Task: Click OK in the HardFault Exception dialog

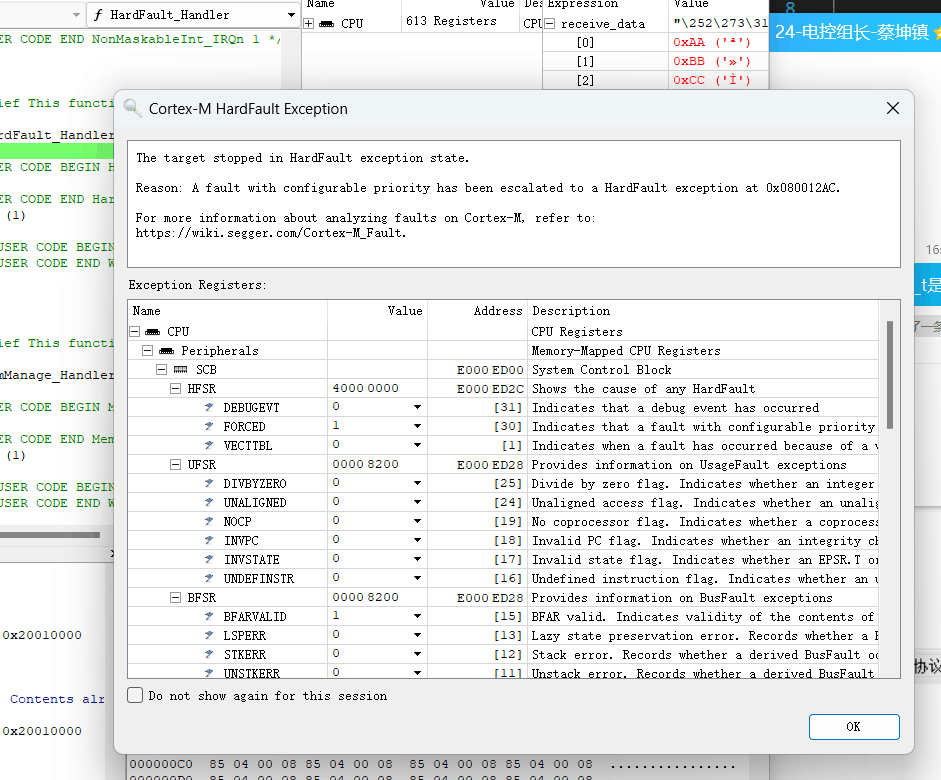Action: coord(853,727)
